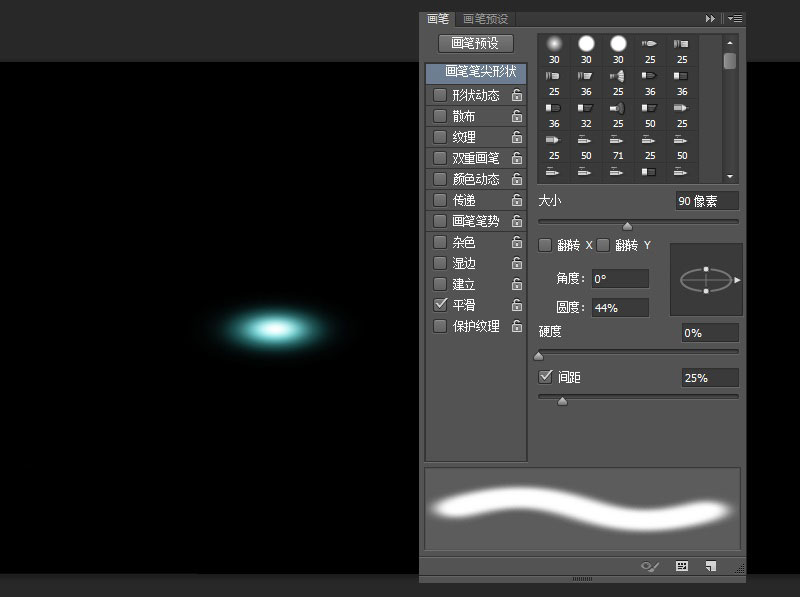Screen dimensions: 800x597
Task: Enable the 画笔笔势 checkbox
Action: 440,221
